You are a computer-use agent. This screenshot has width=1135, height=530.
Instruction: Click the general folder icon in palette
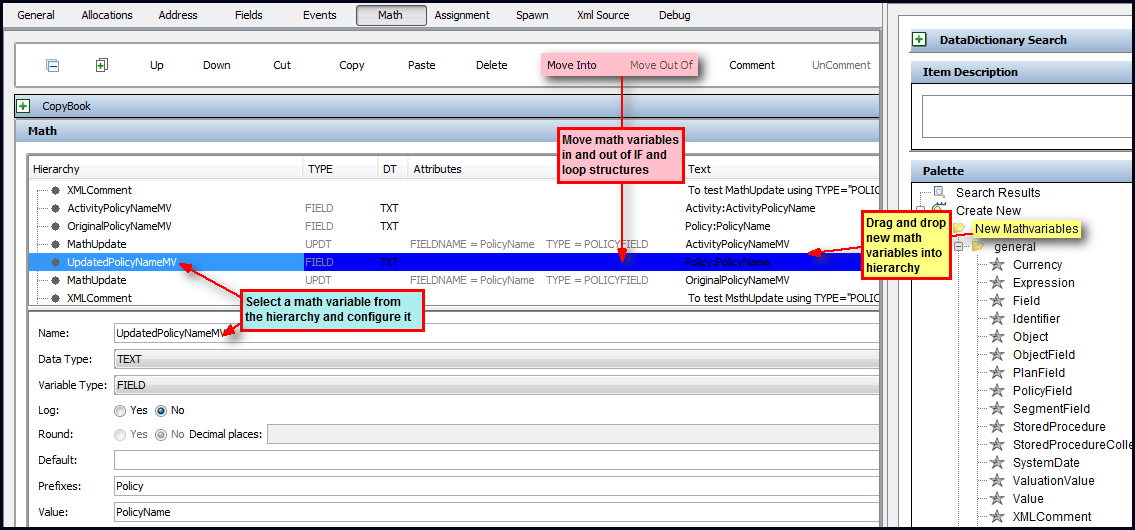click(978, 247)
